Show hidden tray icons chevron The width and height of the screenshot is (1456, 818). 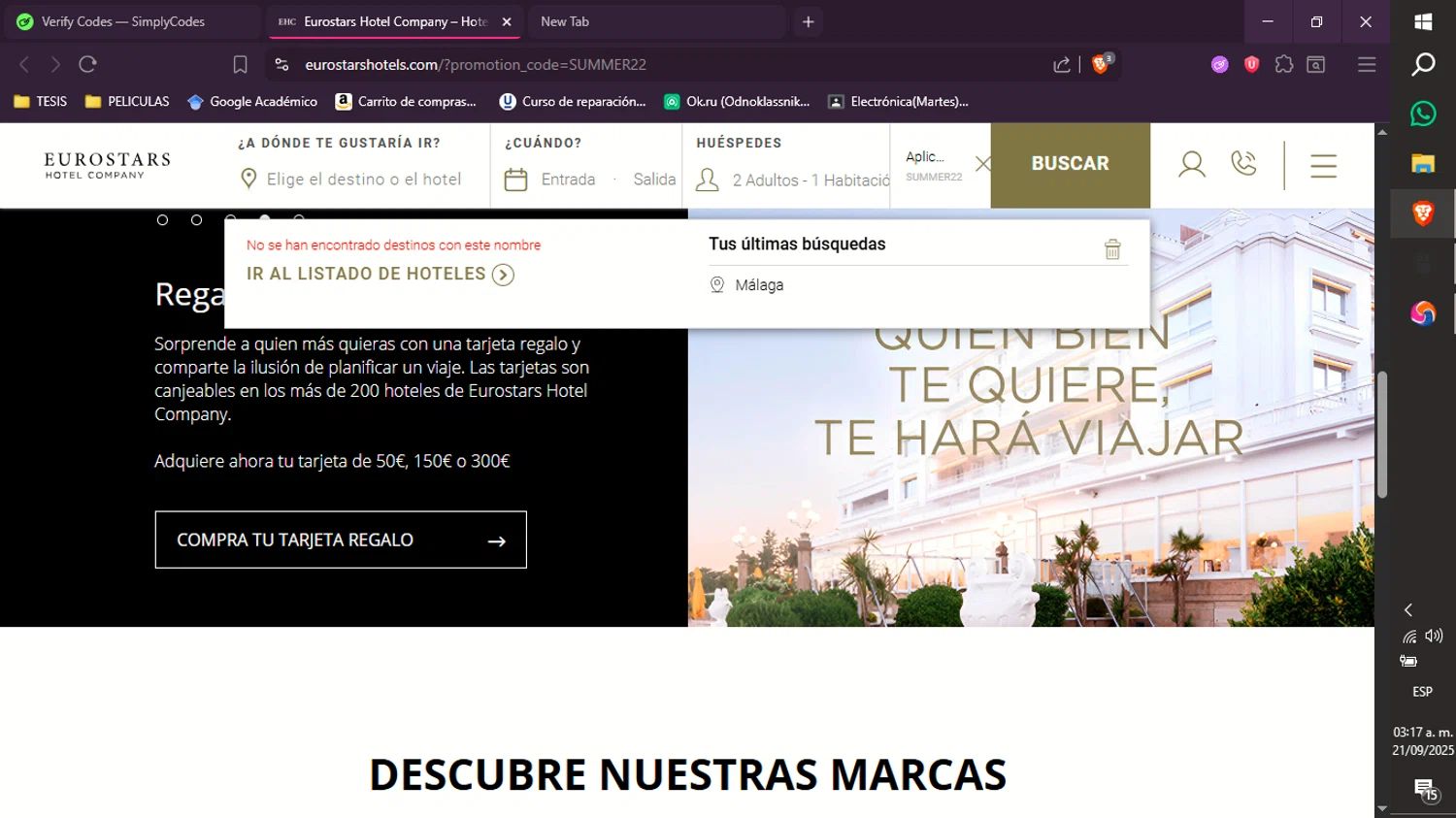pyautogui.click(x=1408, y=609)
